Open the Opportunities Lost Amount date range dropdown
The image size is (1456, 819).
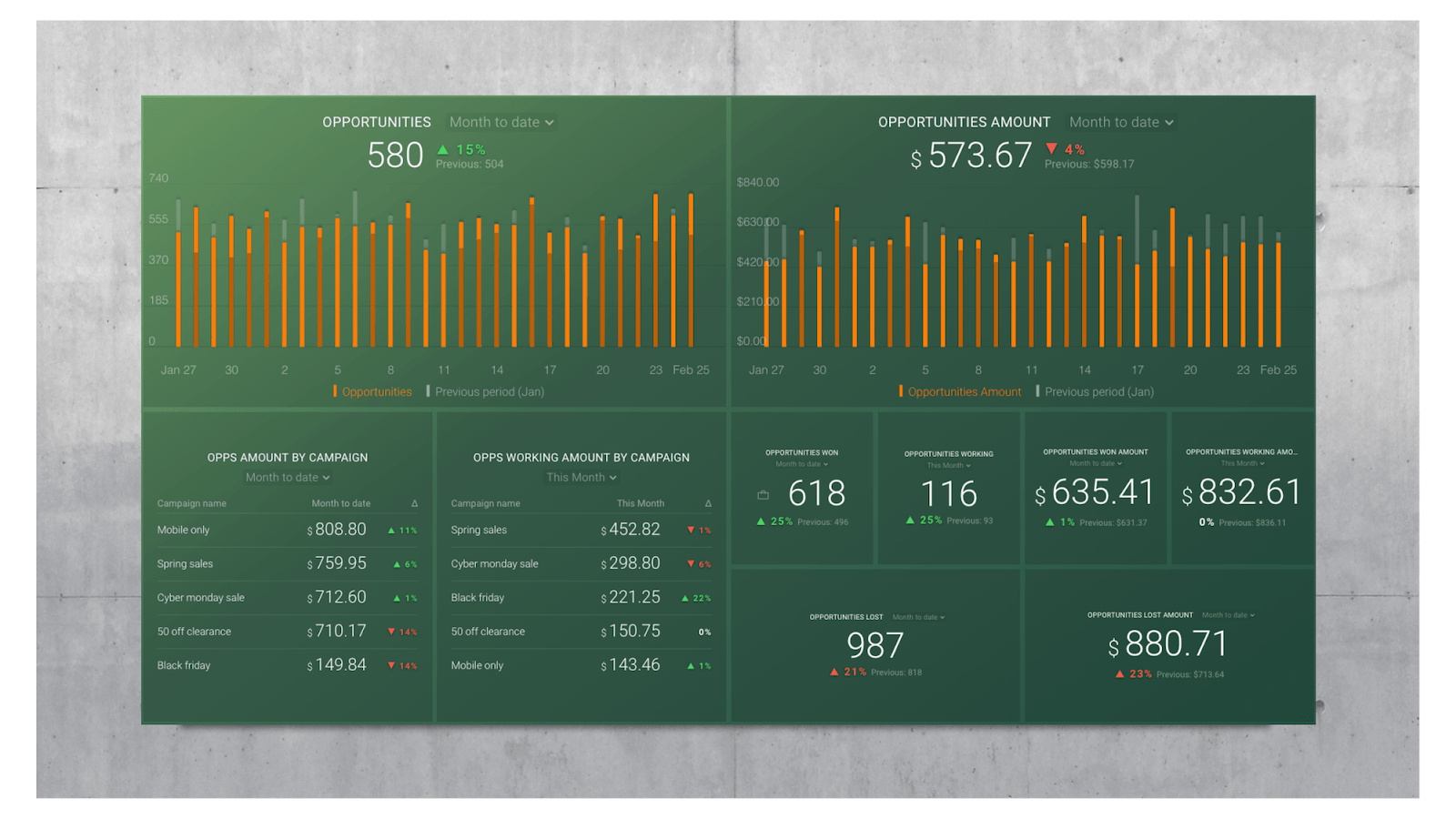click(x=1228, y=615)
